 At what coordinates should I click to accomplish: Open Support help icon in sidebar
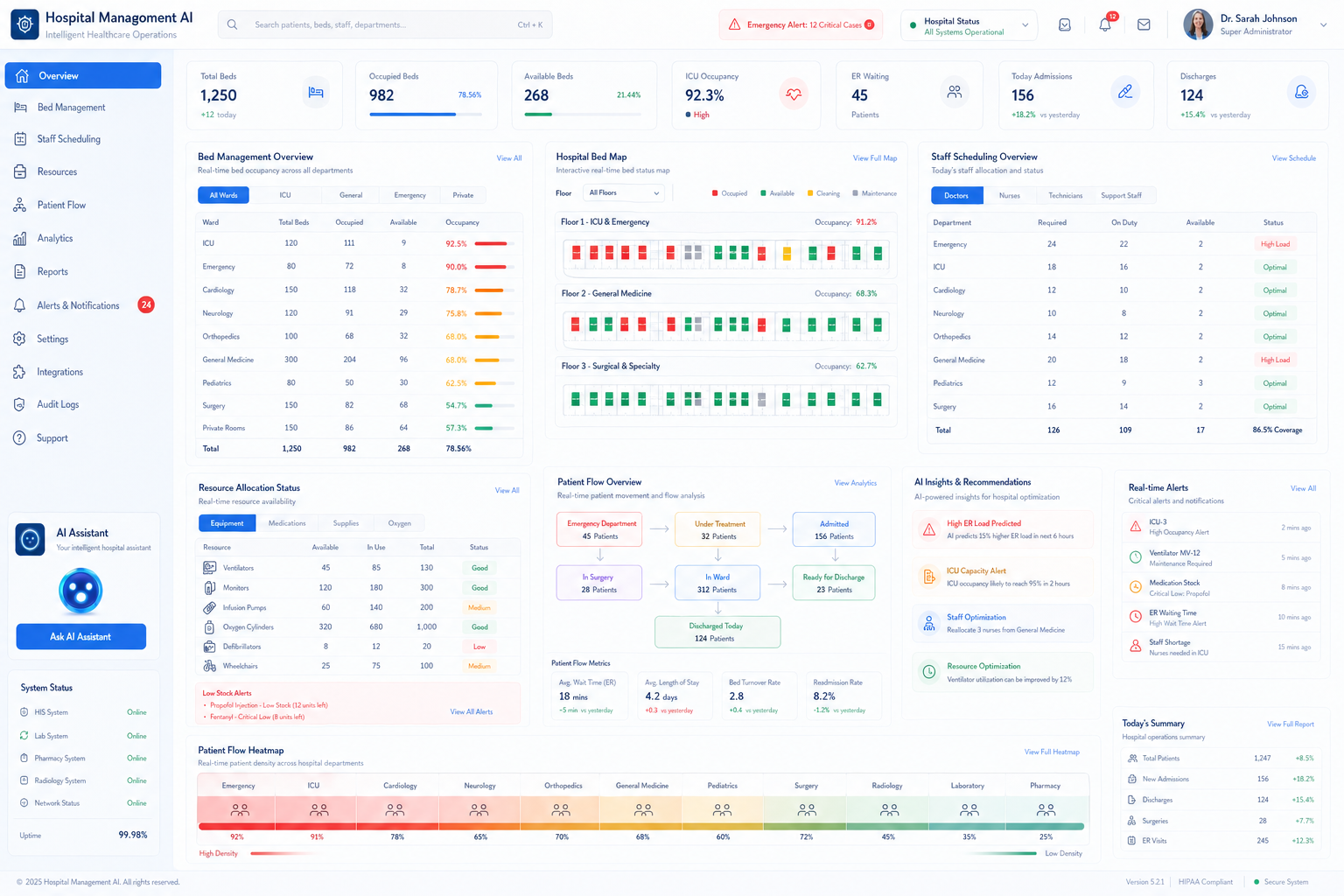pos(20,437)
